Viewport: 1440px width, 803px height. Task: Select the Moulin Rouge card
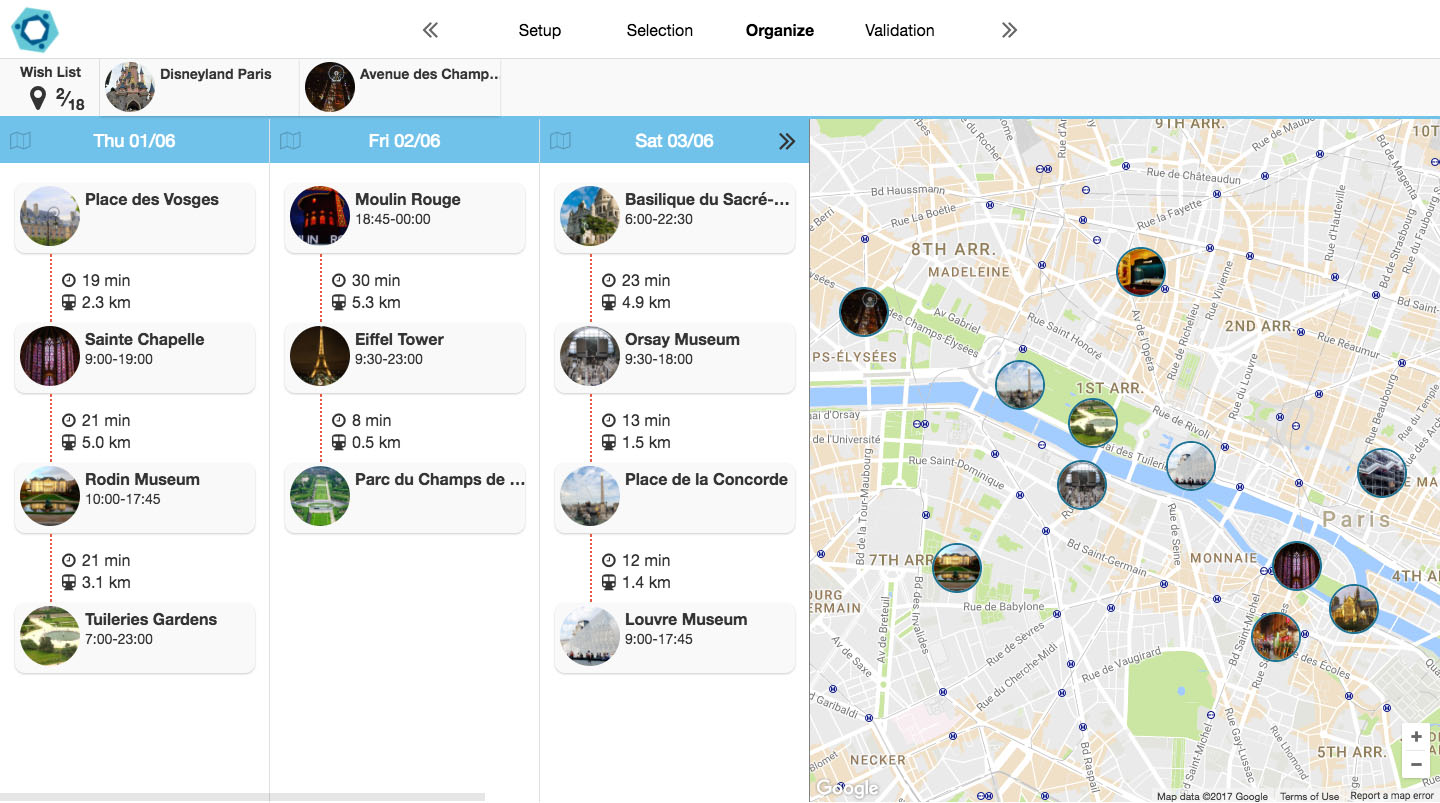click(405, 217)
